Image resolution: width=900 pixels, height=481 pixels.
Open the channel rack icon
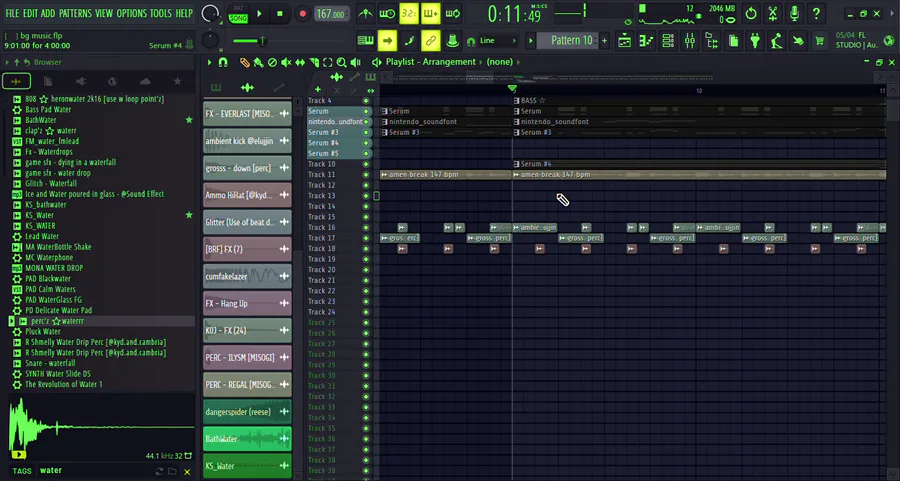[668, 41]
